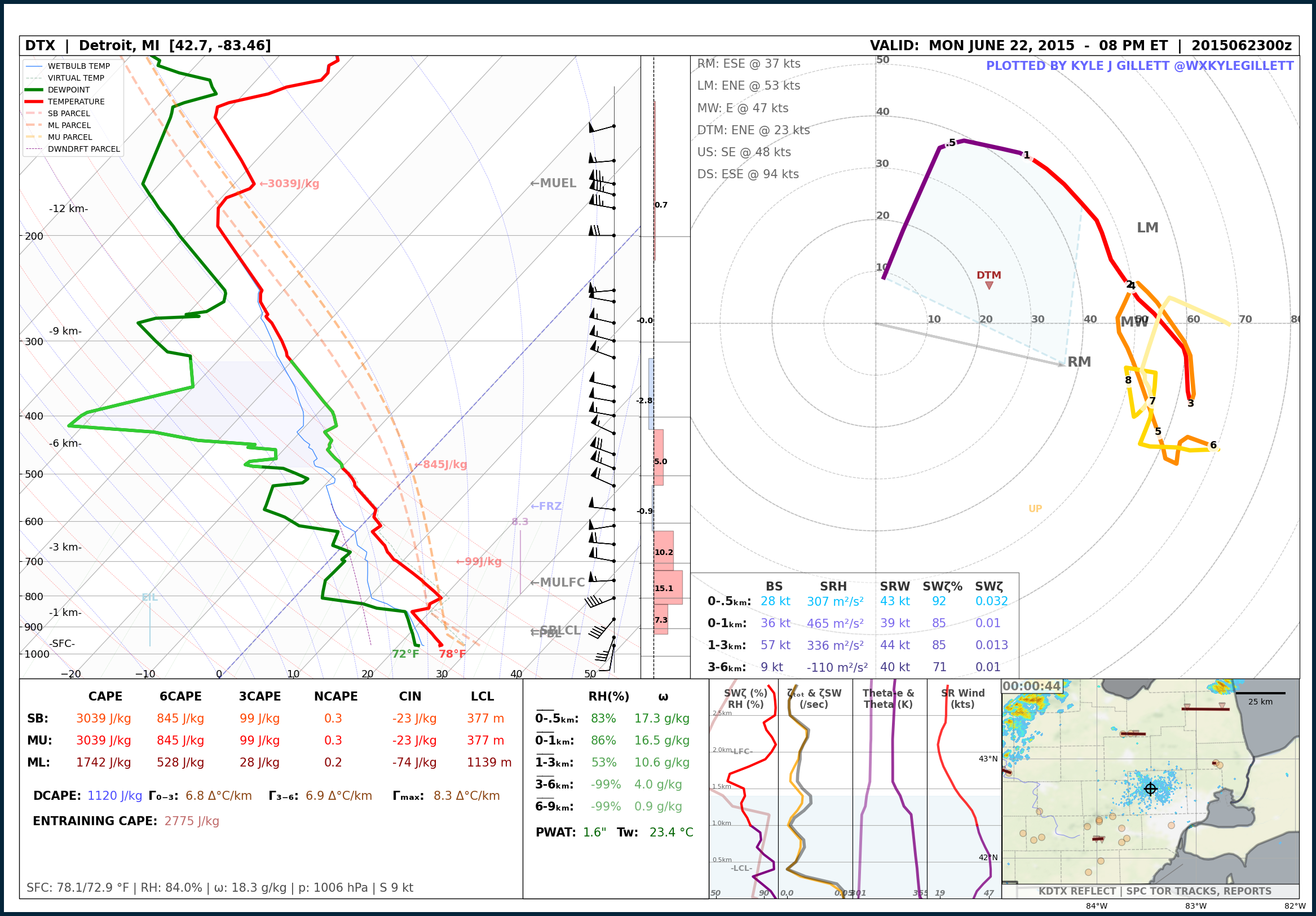
Task: Click the DTM triangle marker on hodograph
Action: (x=989, y=285)
